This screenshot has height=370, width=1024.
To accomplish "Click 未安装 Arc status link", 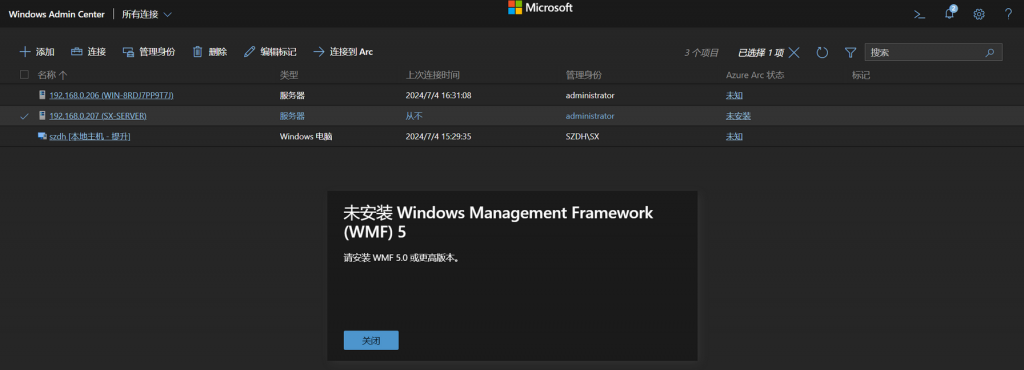I will point(739,116).
